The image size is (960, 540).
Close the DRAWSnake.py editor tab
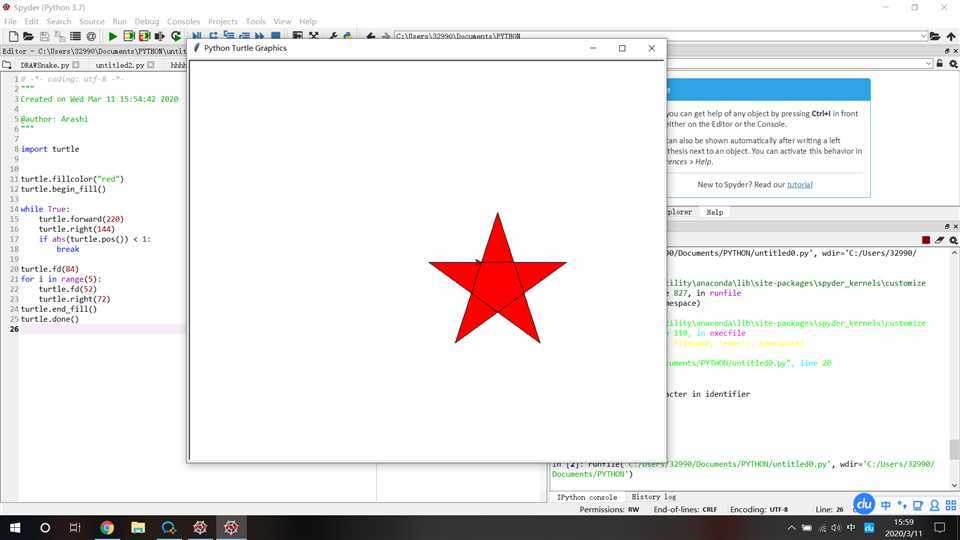(76, 65)
